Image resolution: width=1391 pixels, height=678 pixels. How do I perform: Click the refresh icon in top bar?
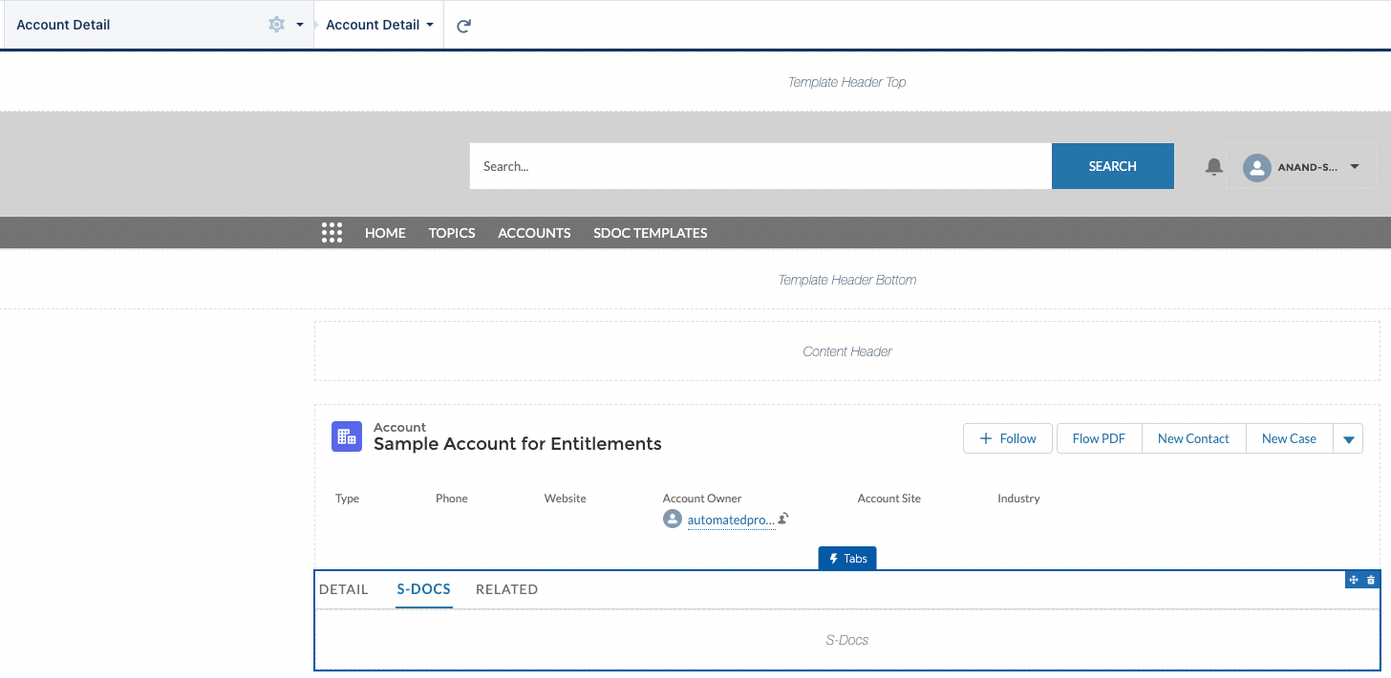tap(464, 26)
